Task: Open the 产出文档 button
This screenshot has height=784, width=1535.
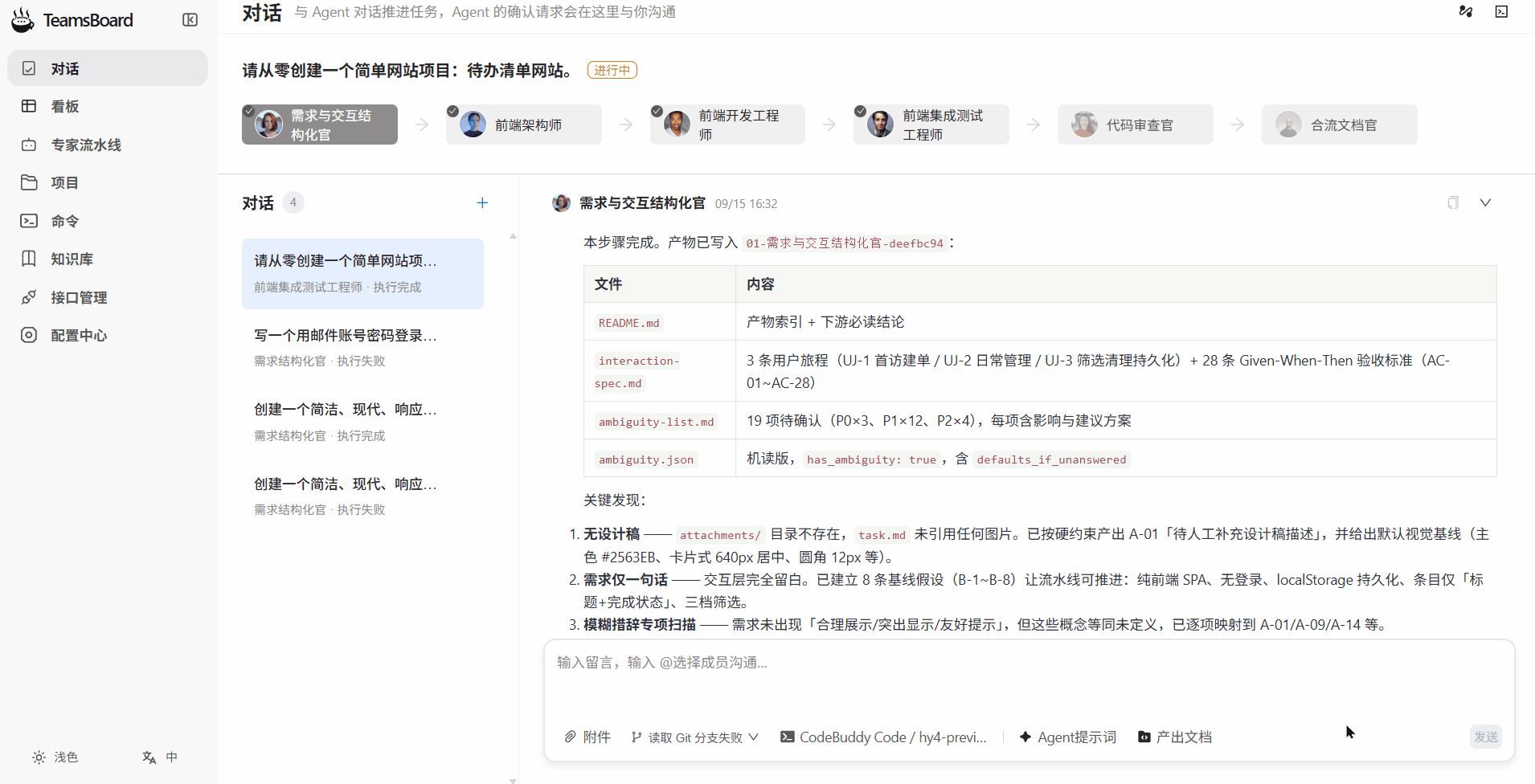Action: click(1175, 737)
